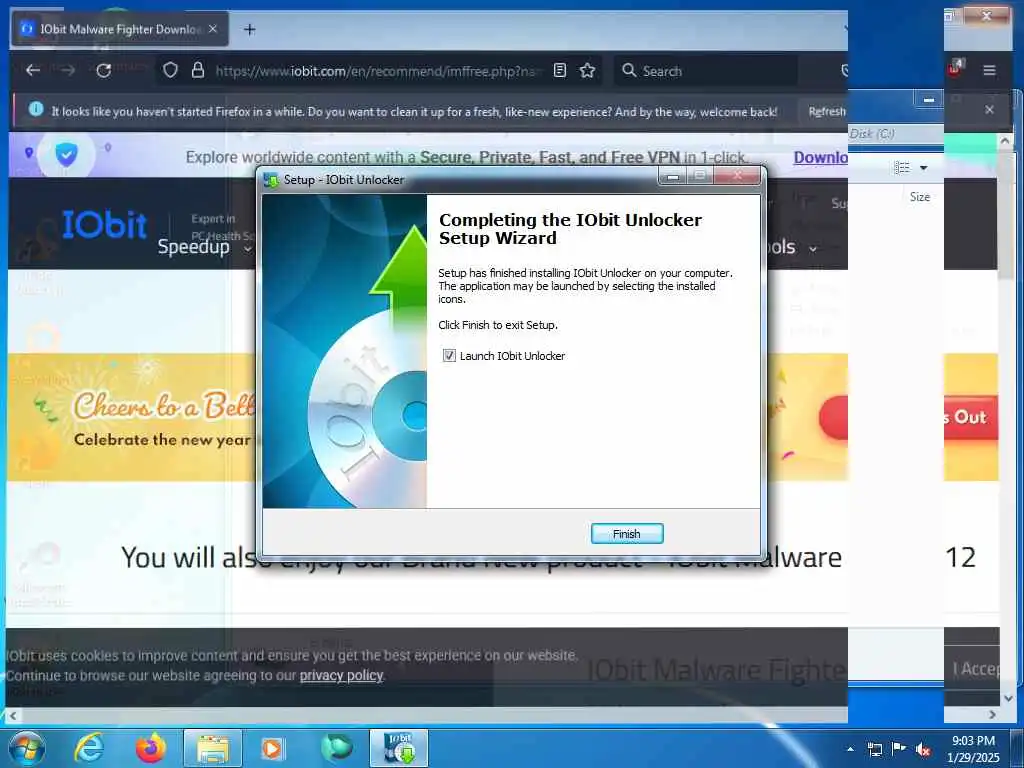Click the padlock site security icon
1024x768 pixels.
[x=198, y=71]
